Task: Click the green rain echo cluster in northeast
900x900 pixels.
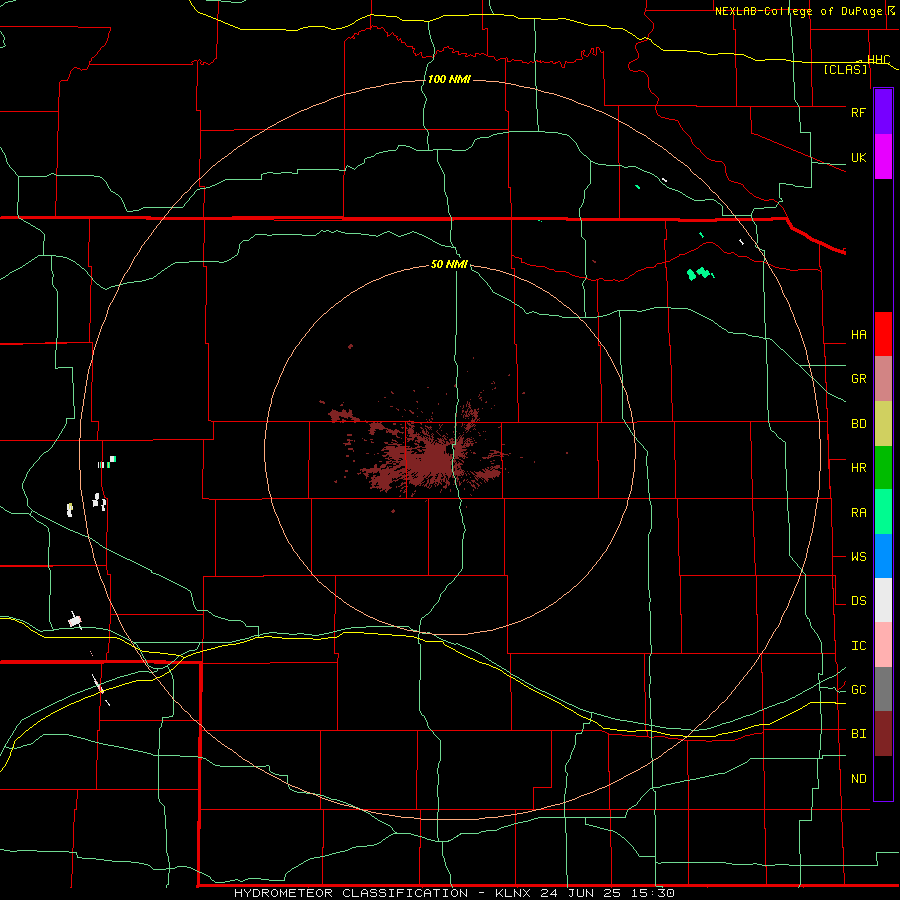Action: pos(699,273)
